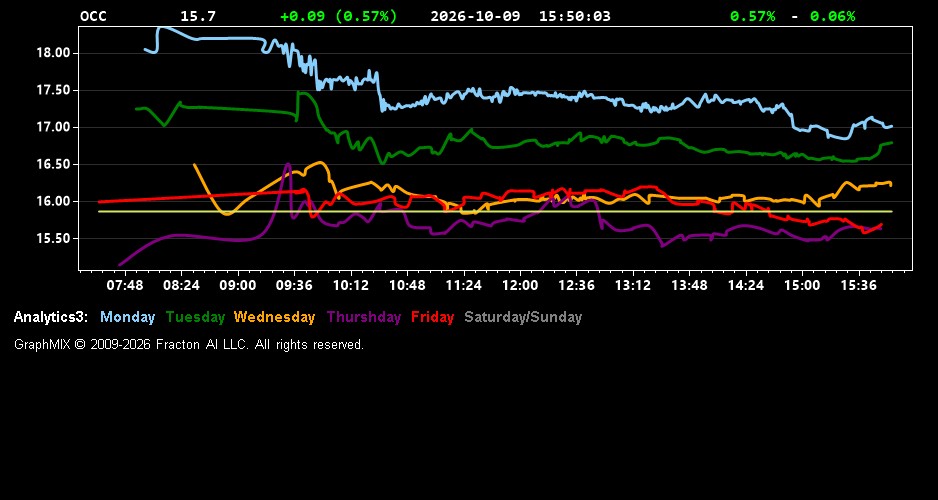938x500 pixels.
Task: Click the 15:50:03 timestamp
Action: [x=575, y=16]
